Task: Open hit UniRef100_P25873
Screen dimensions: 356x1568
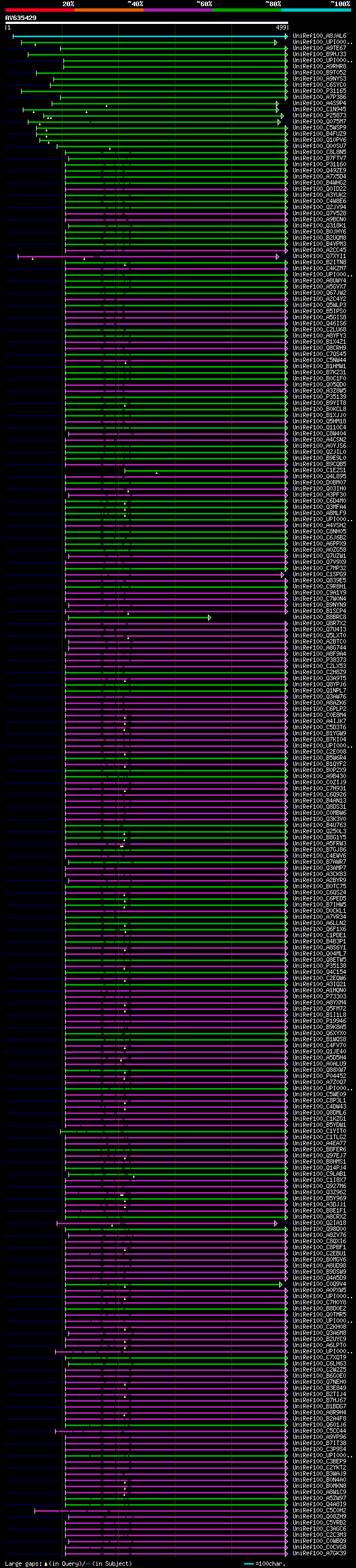Action: click(x=319, y=115)
